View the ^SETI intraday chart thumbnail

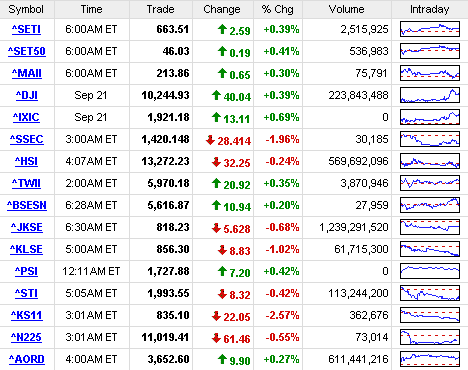[430, 29]
